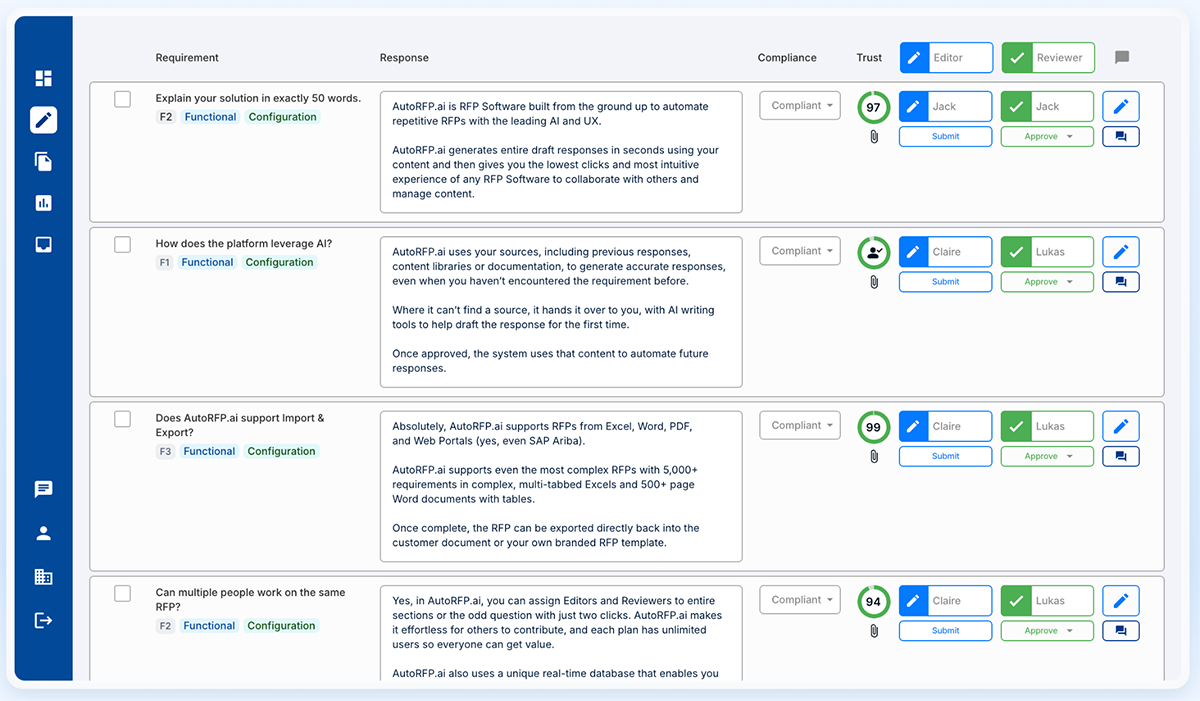Click the Functional tag on the F2 first row
Image resolution: width=1200 pixels, height=701 pixels.
point(210,117)
